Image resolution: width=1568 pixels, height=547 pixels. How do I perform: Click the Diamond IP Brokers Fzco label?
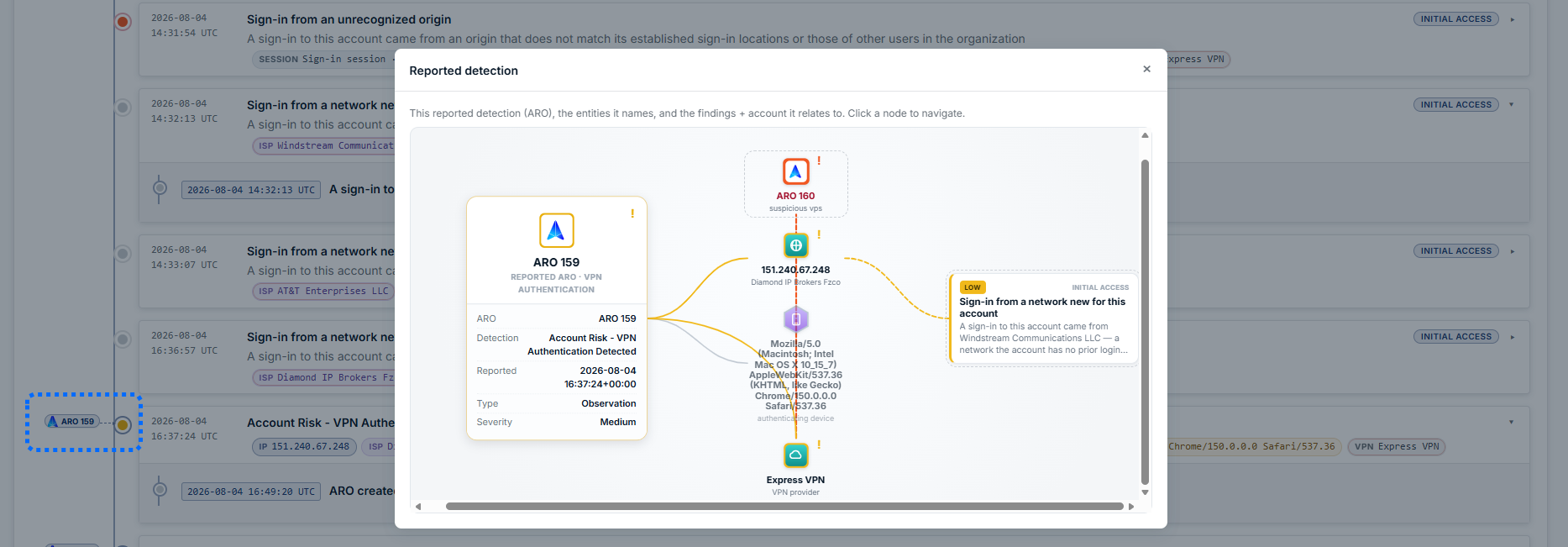coord(795,282)
